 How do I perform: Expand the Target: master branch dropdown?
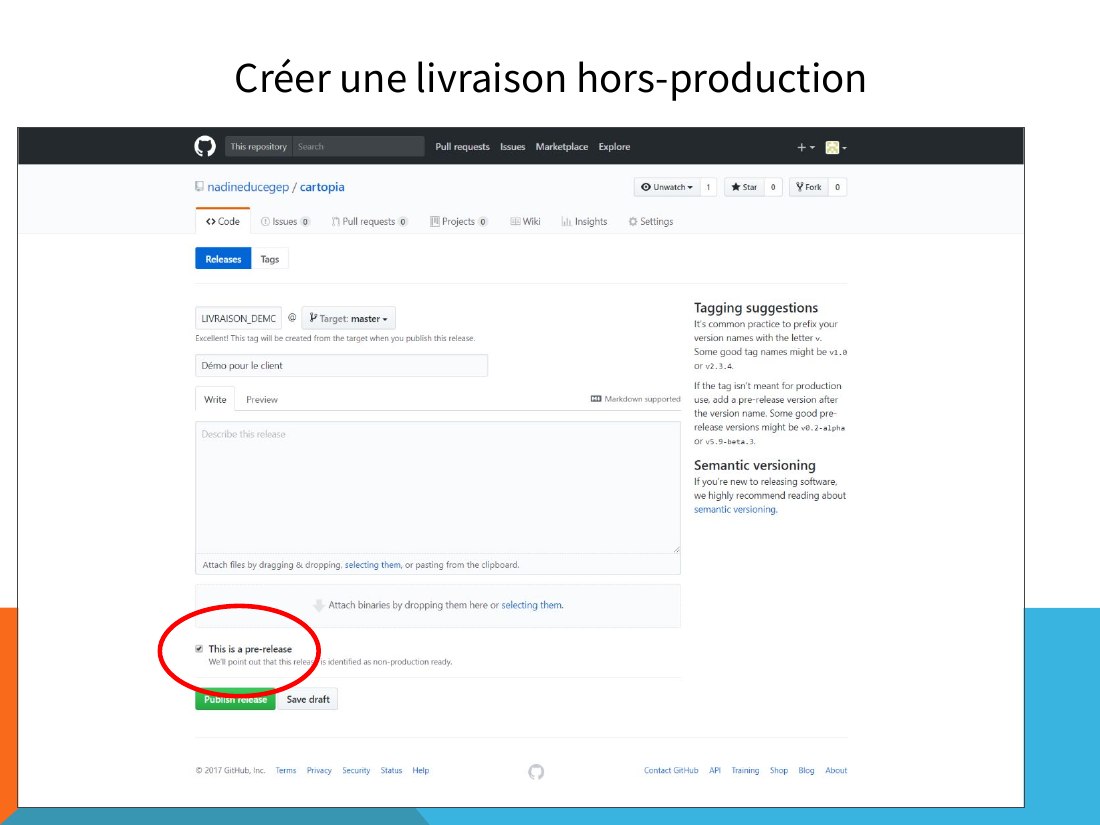pos(349,318)
